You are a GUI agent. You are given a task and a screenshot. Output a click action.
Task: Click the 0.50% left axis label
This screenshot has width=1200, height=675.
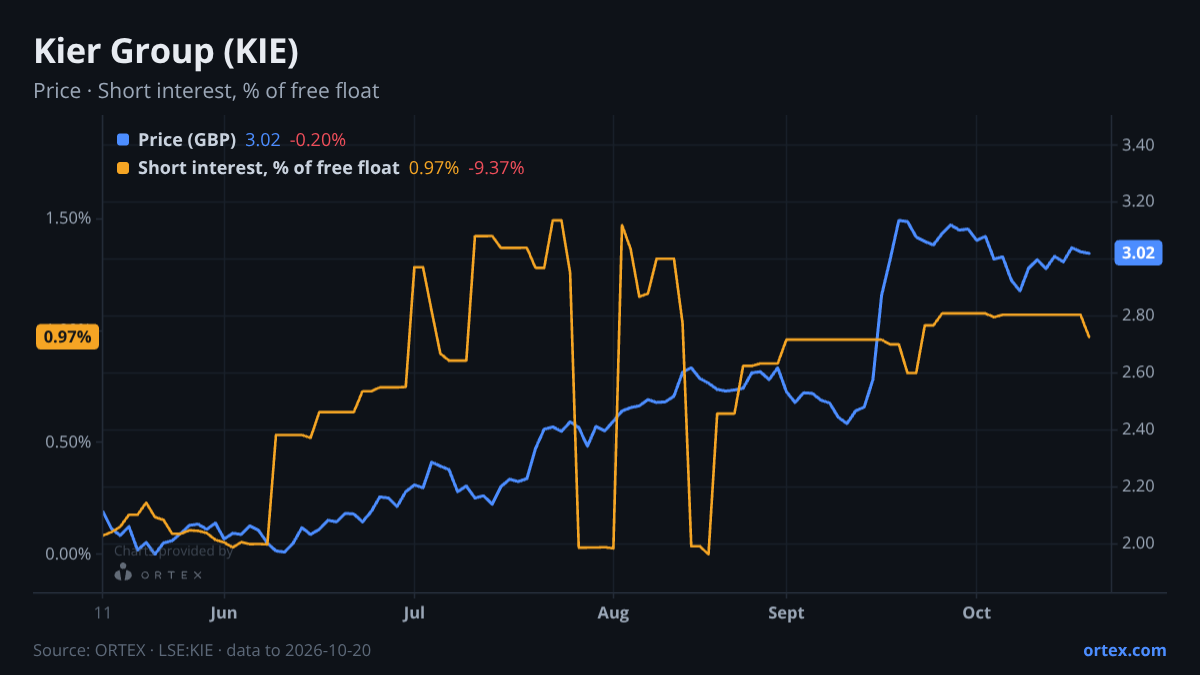click(x=68, y=442)
